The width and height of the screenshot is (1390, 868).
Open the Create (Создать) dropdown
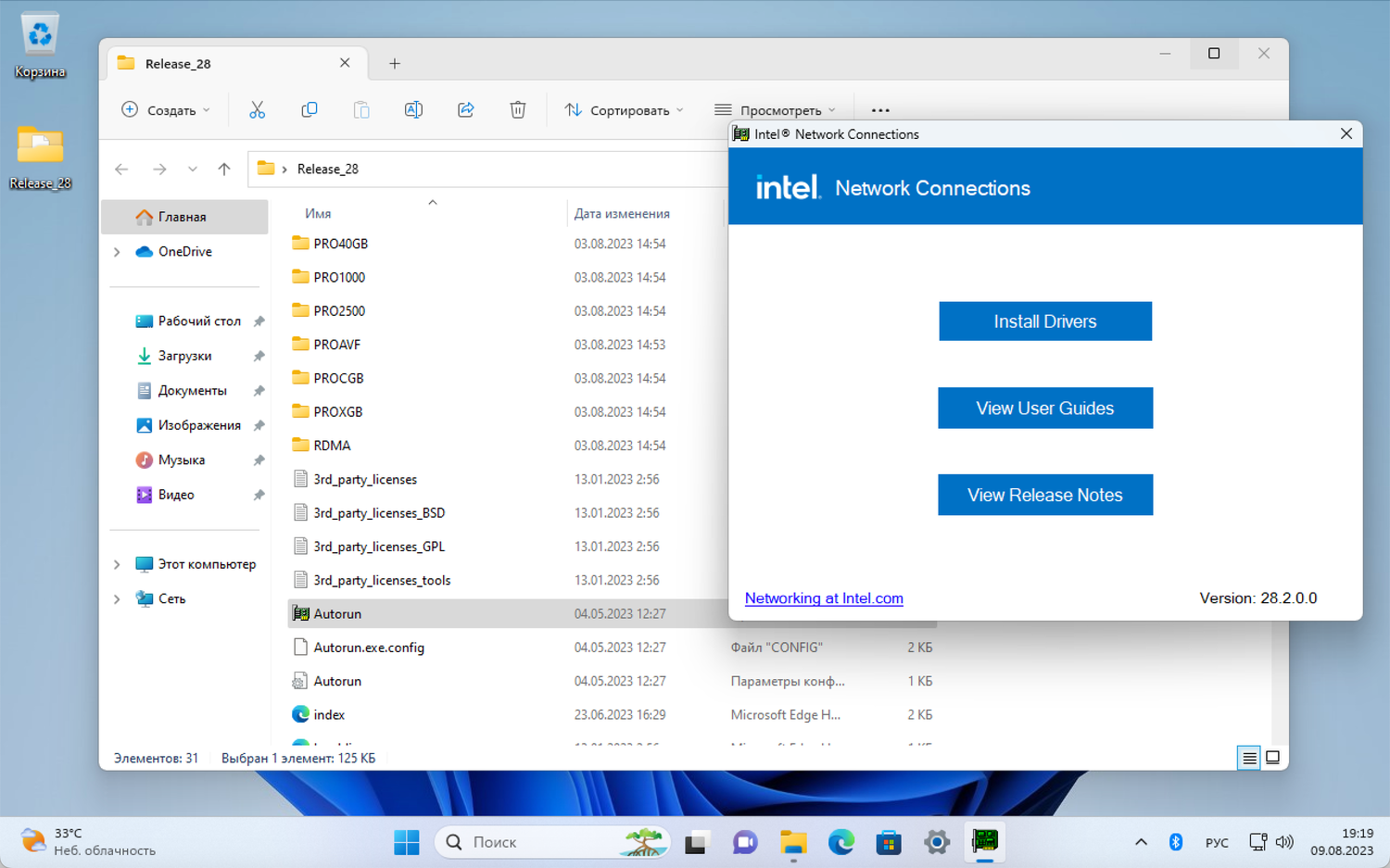click(x=166, y=110)
